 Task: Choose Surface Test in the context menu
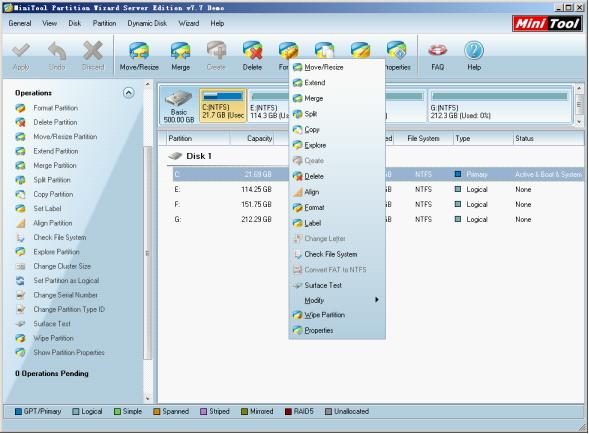(337, 286)
